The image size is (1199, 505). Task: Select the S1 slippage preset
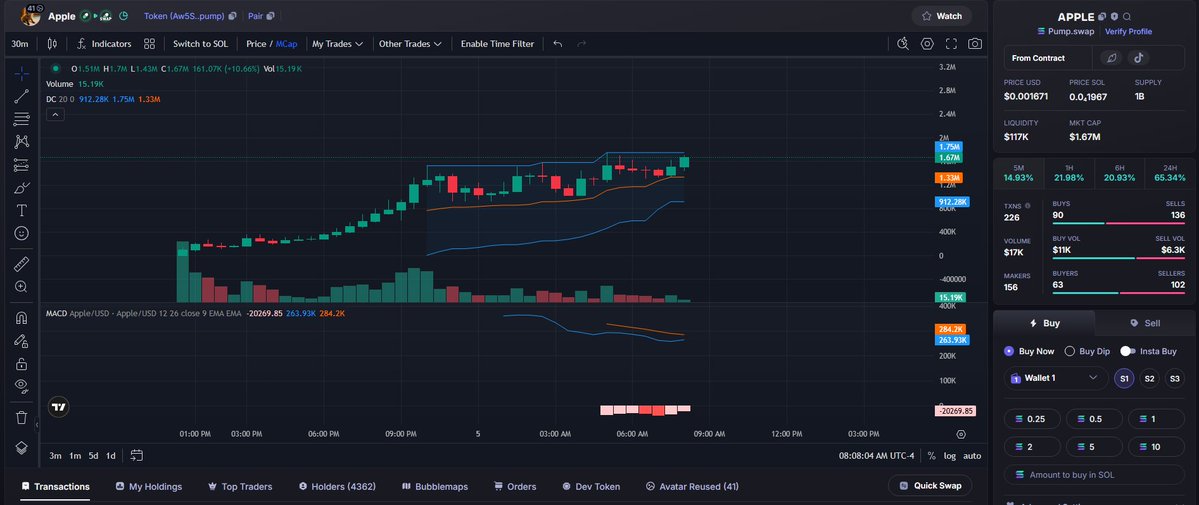[1124, 378]
